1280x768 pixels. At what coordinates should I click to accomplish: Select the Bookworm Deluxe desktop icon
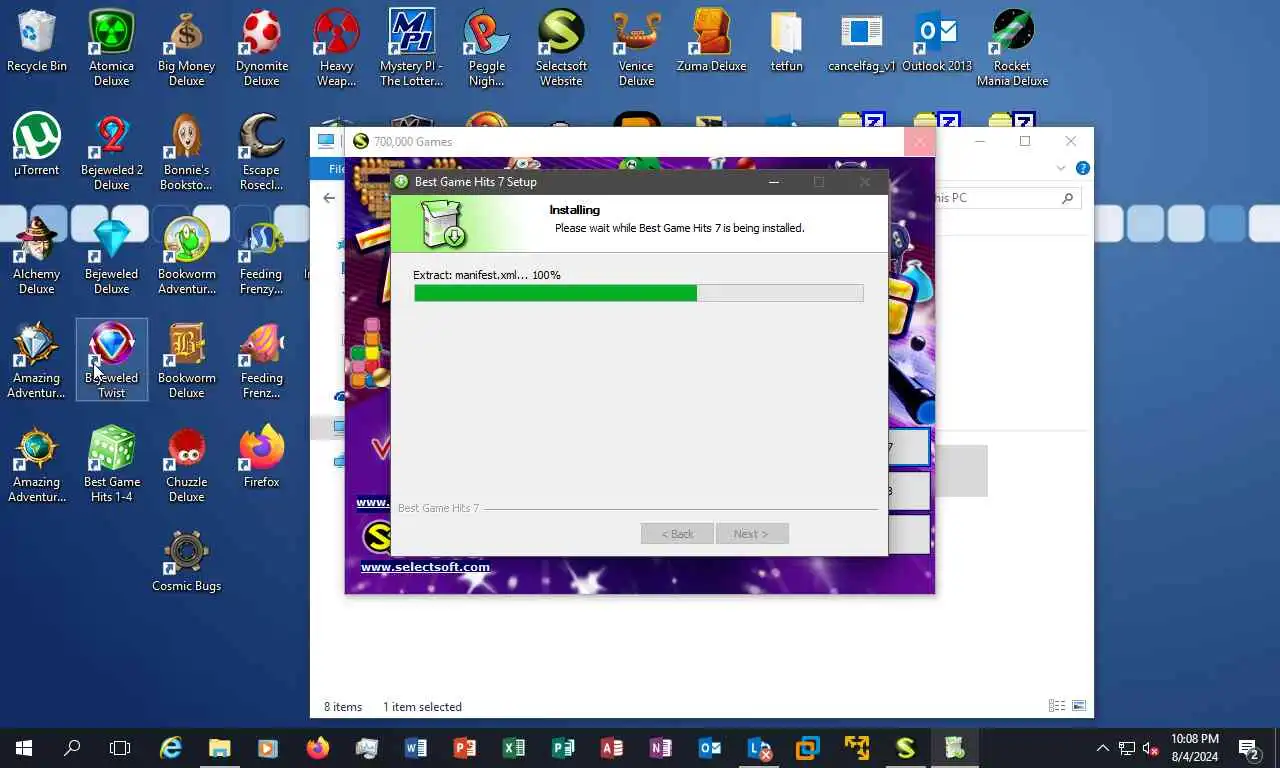pyautogui.click(x=186, y=360)
